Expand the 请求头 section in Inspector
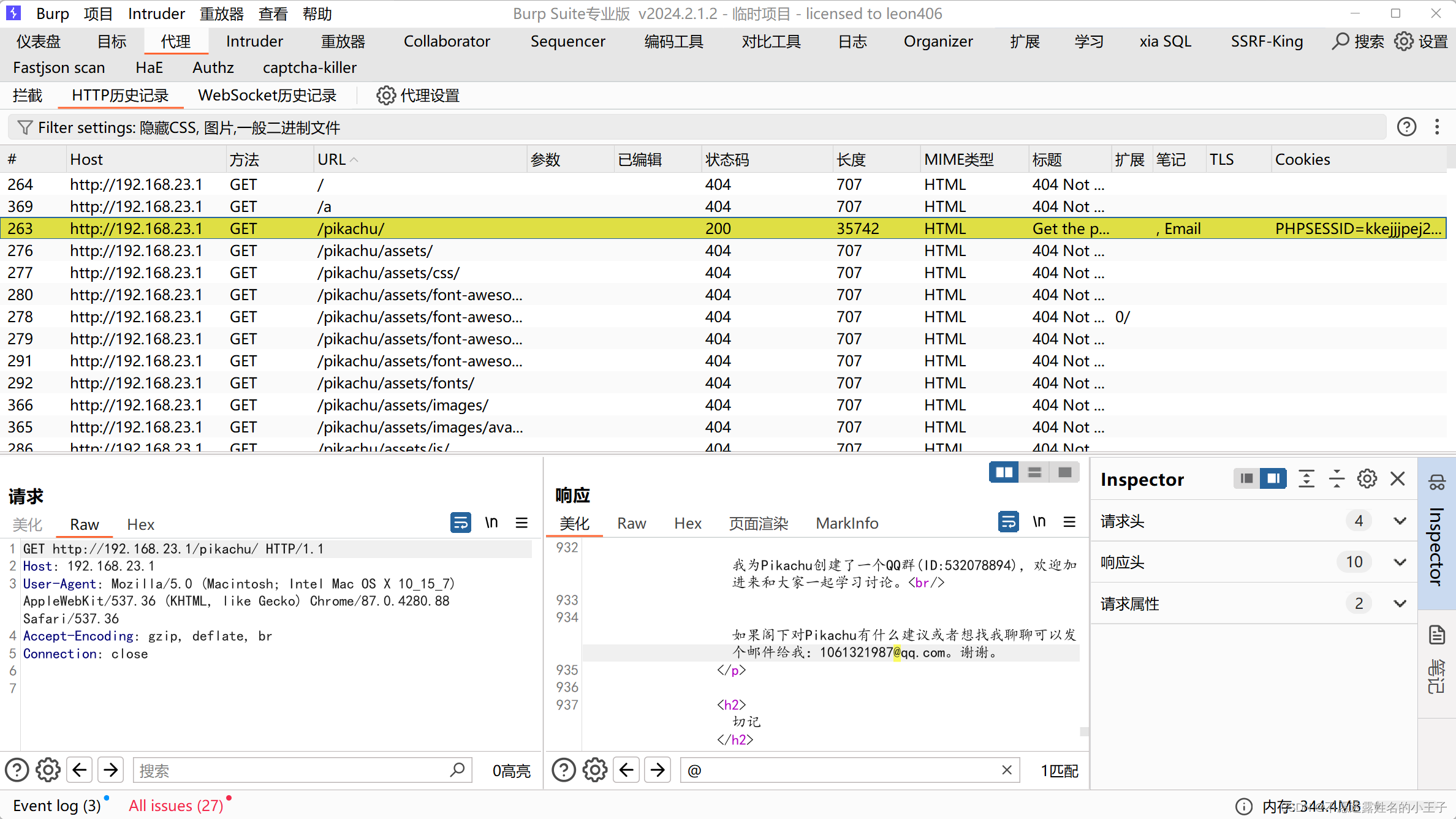 [1400, 521]
